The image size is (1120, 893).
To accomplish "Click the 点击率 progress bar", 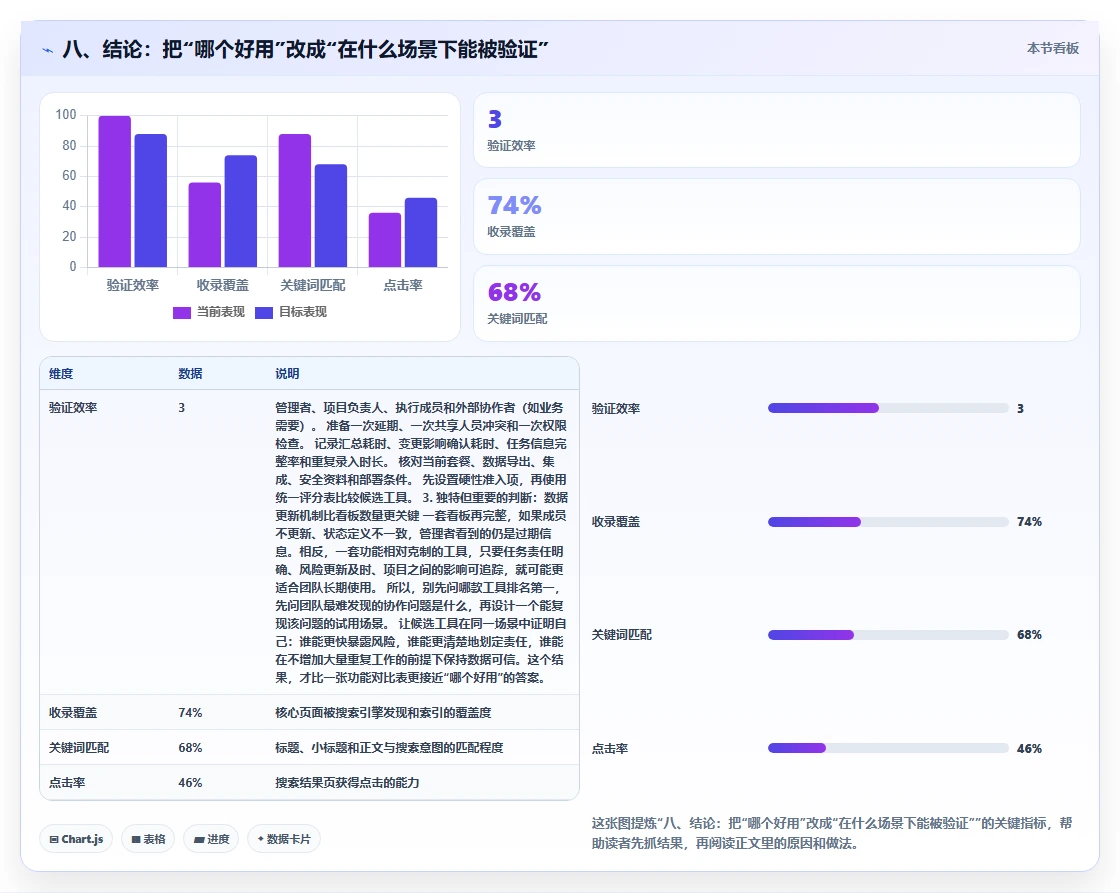I will point(888,748).
